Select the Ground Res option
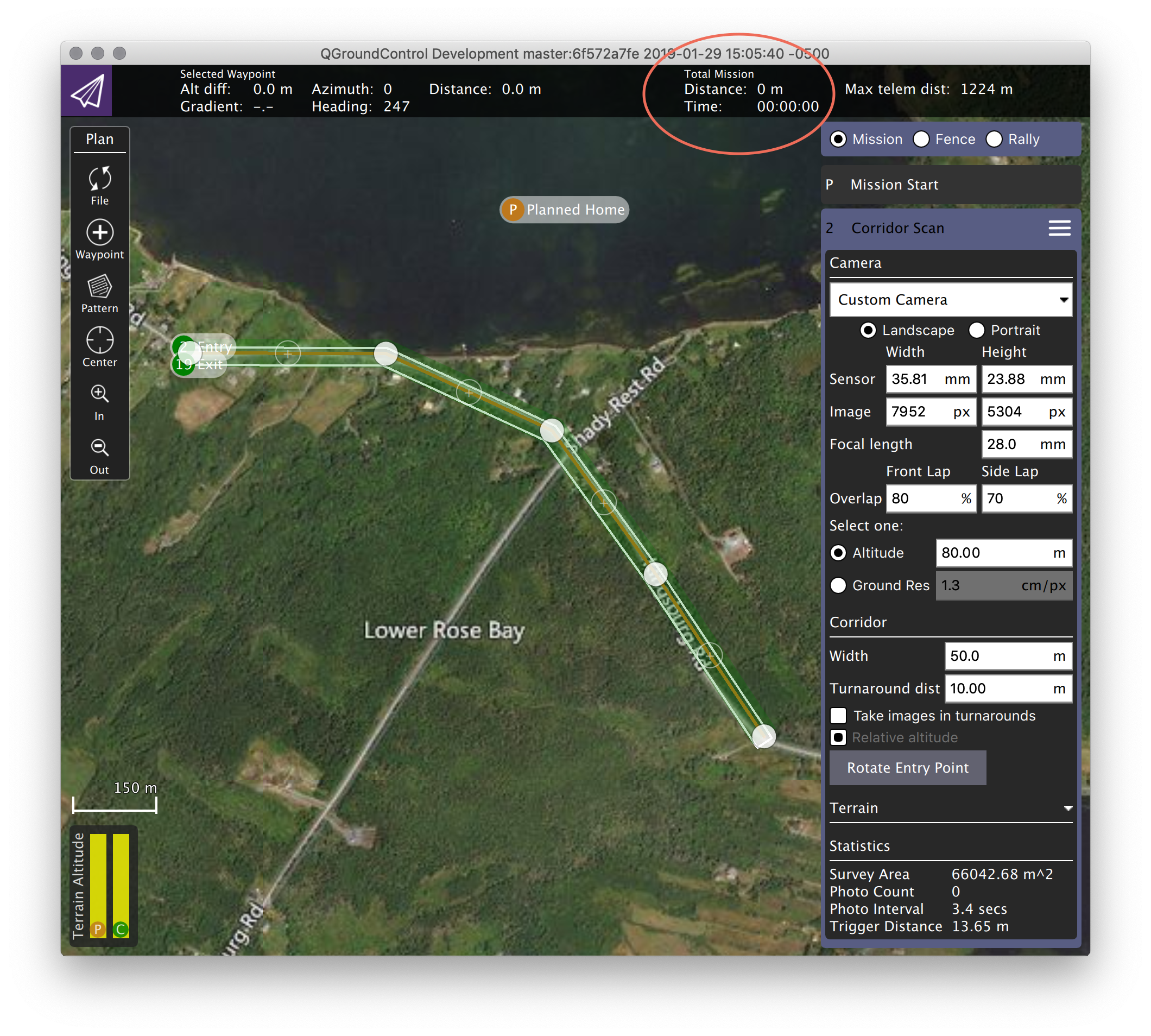1151x1036 pixels. pyautogui.click(x=838, y=585)
